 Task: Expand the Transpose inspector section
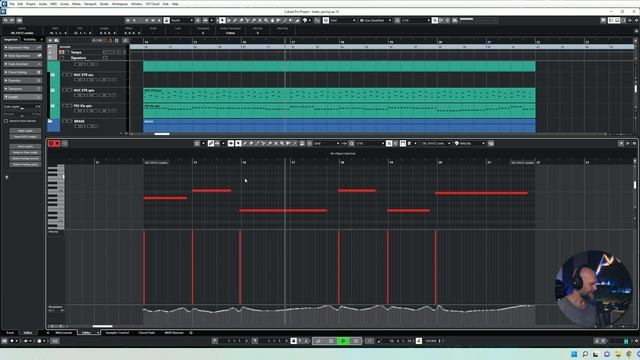coord(22,89)
